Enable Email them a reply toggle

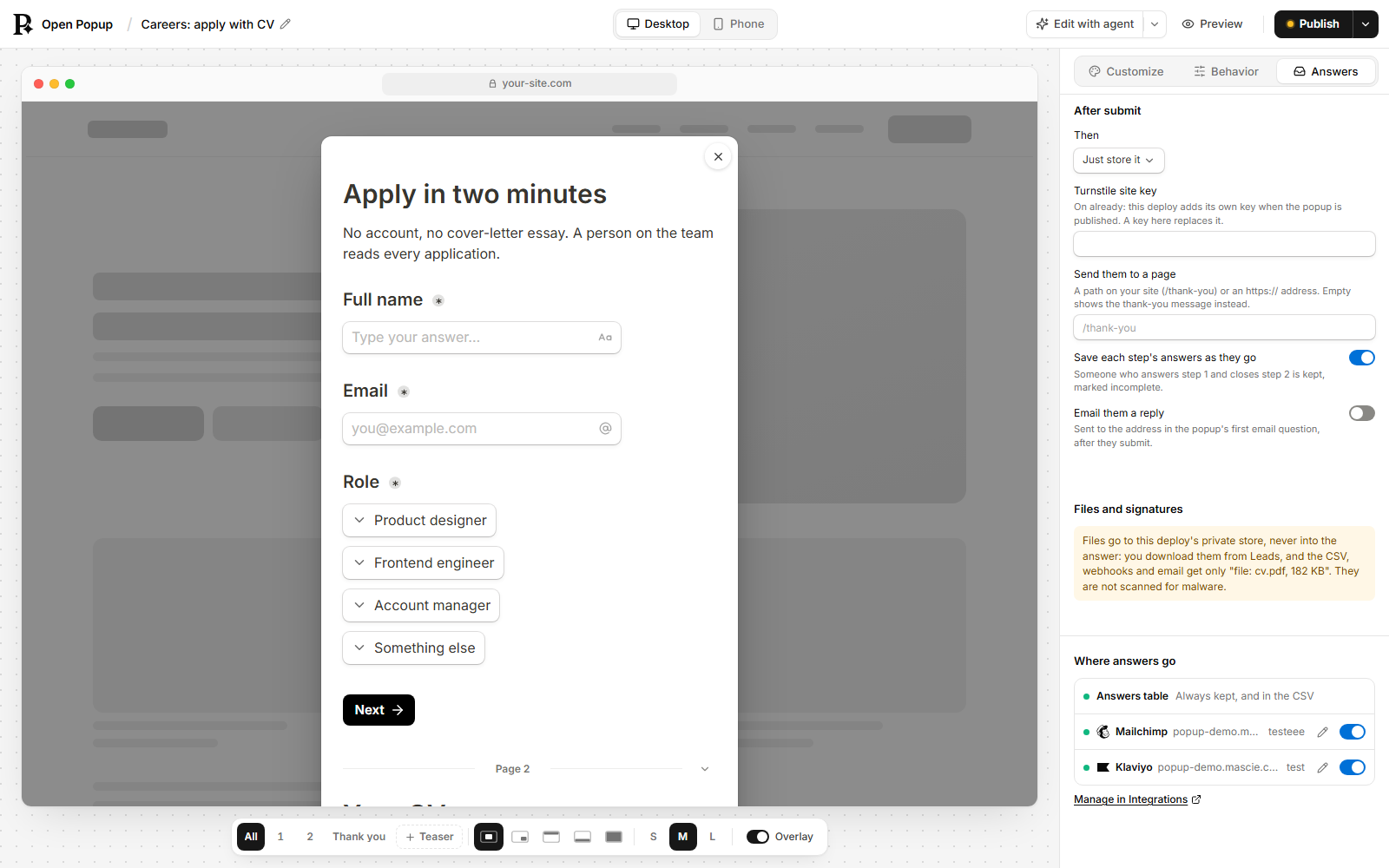1362,413
